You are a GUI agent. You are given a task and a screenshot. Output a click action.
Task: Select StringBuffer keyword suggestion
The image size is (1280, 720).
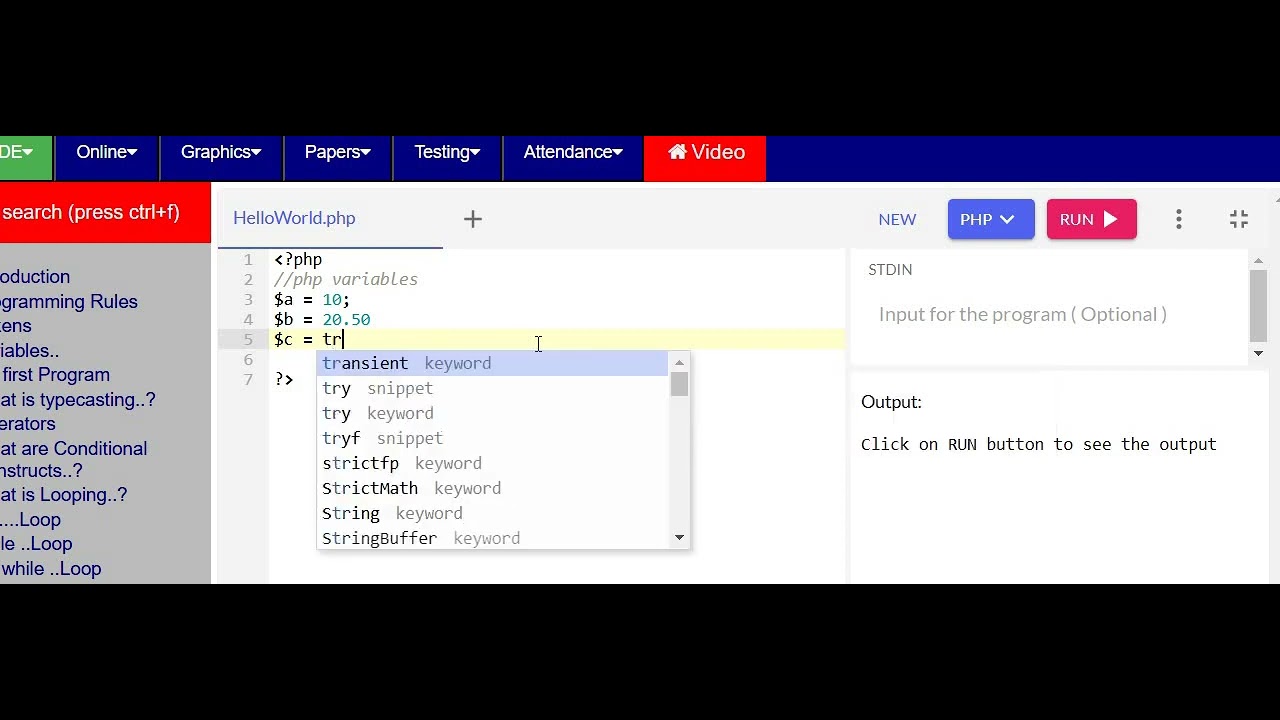(x=493, y=538)
